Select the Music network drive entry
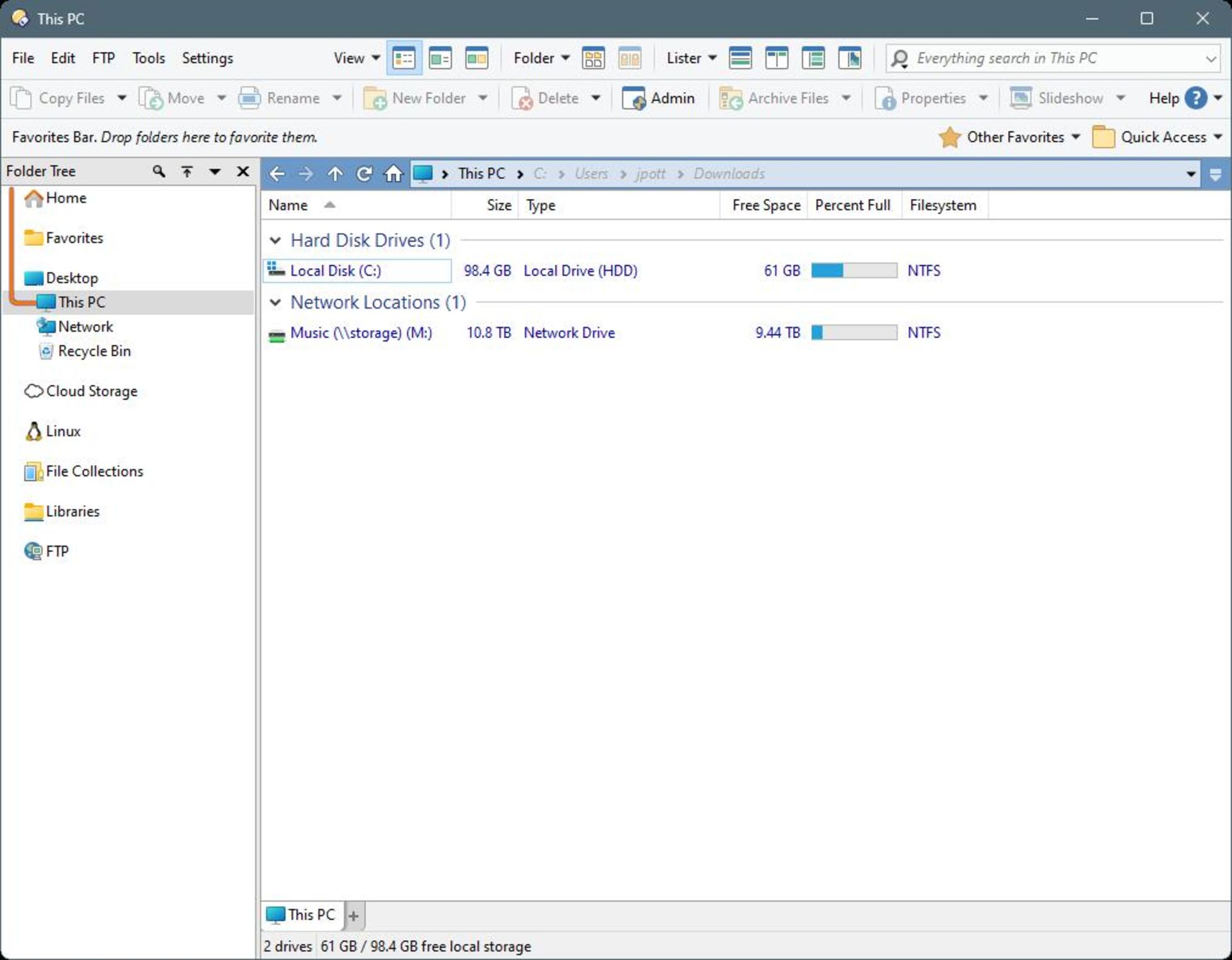The image size is (1232, 960). [361, 333]
